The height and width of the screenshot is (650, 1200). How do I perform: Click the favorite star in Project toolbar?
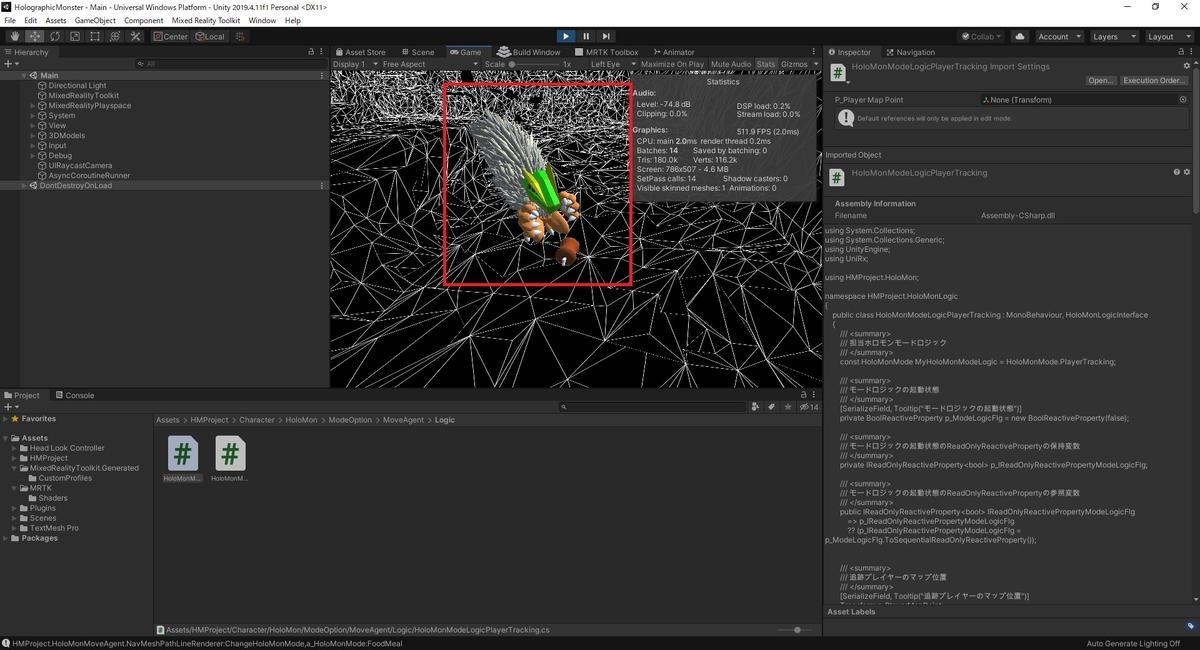[786, 407]
